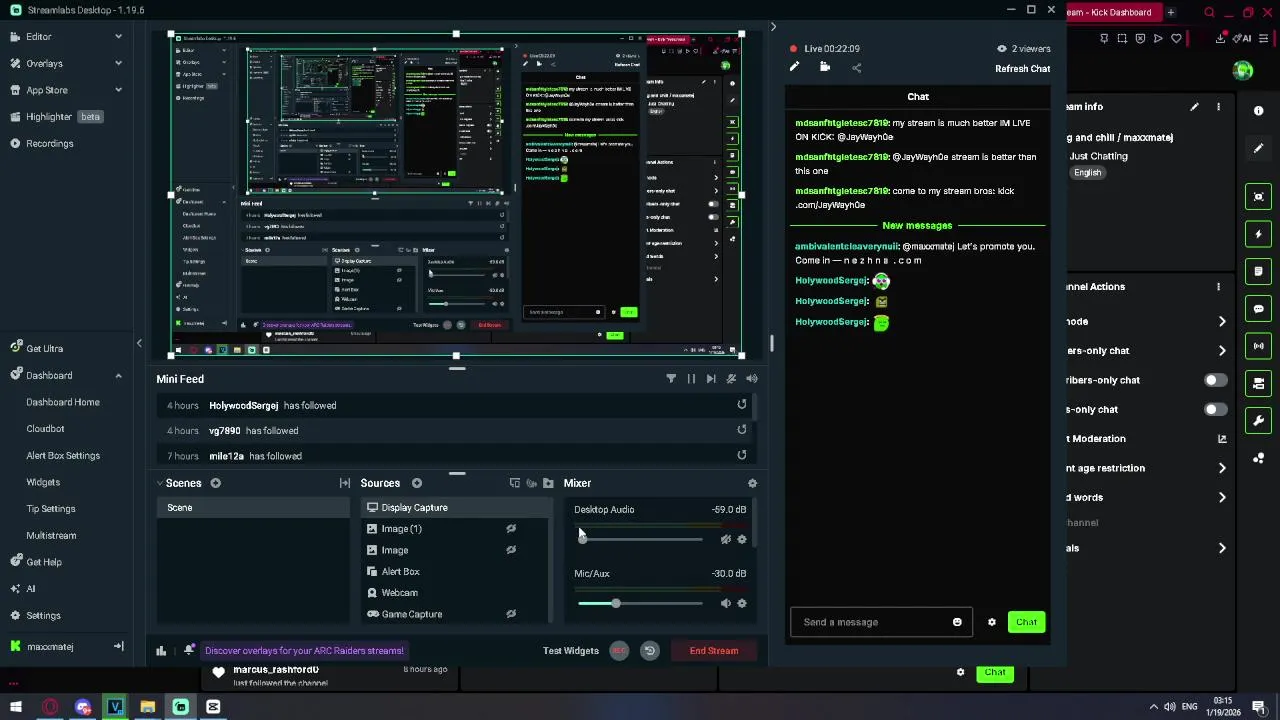Log out using icon beside maxxmatej
The width and height of the screenshot is (1280, 720).
click(118, 647)
